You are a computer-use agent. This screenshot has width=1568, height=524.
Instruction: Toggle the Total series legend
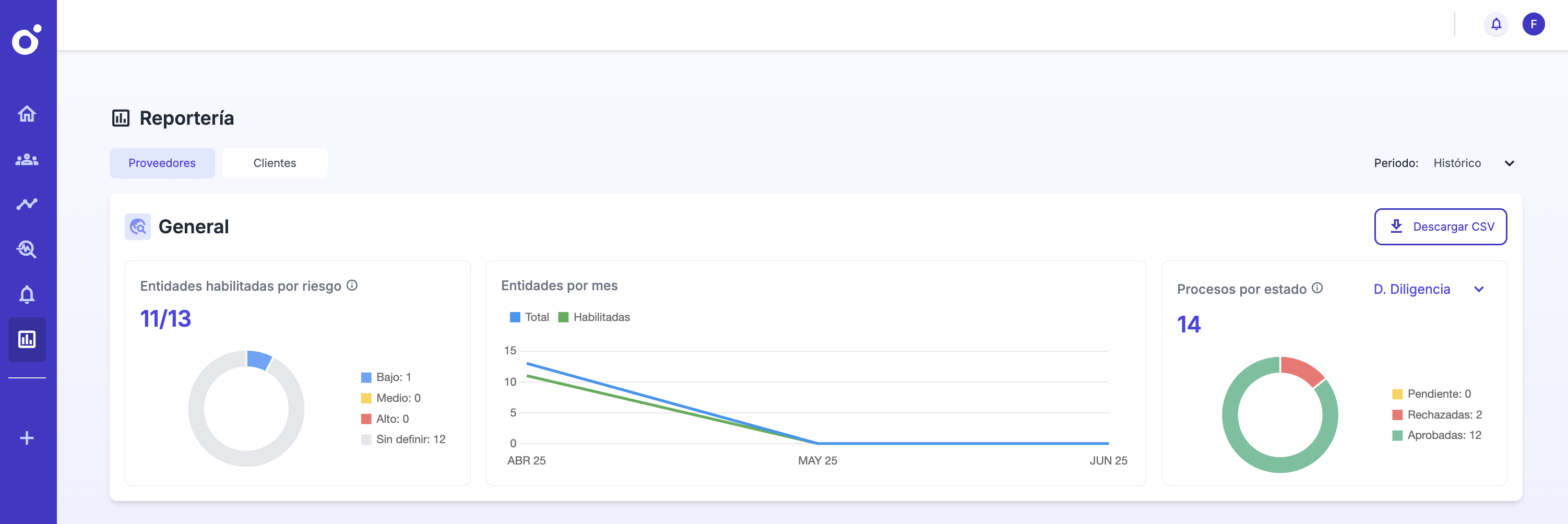tap(529, 317)
